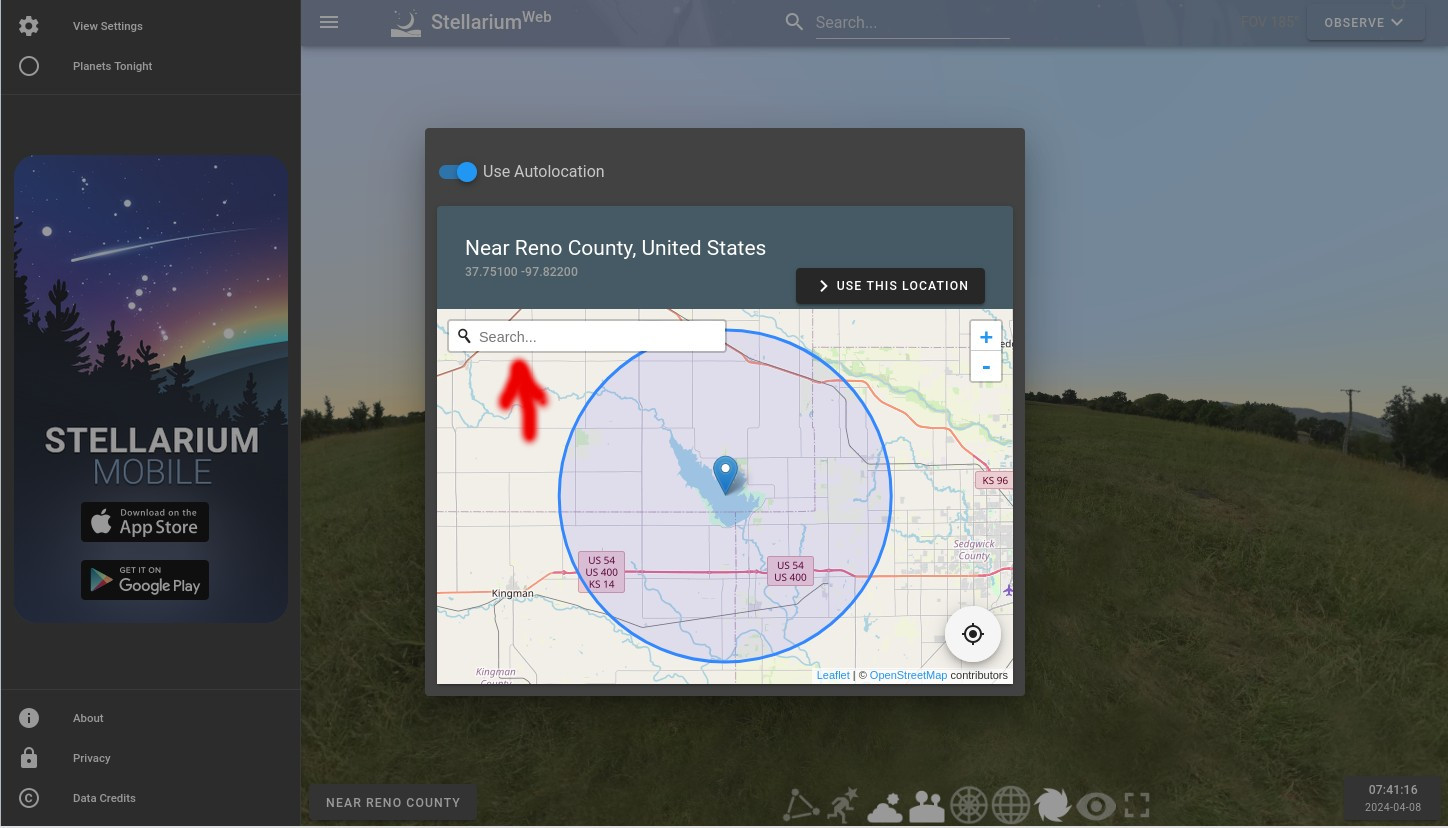This screenshot has width=1448, height=828.
Task: Follow the OpenStreetMap contributors link
Action: [x=908, y=675]
